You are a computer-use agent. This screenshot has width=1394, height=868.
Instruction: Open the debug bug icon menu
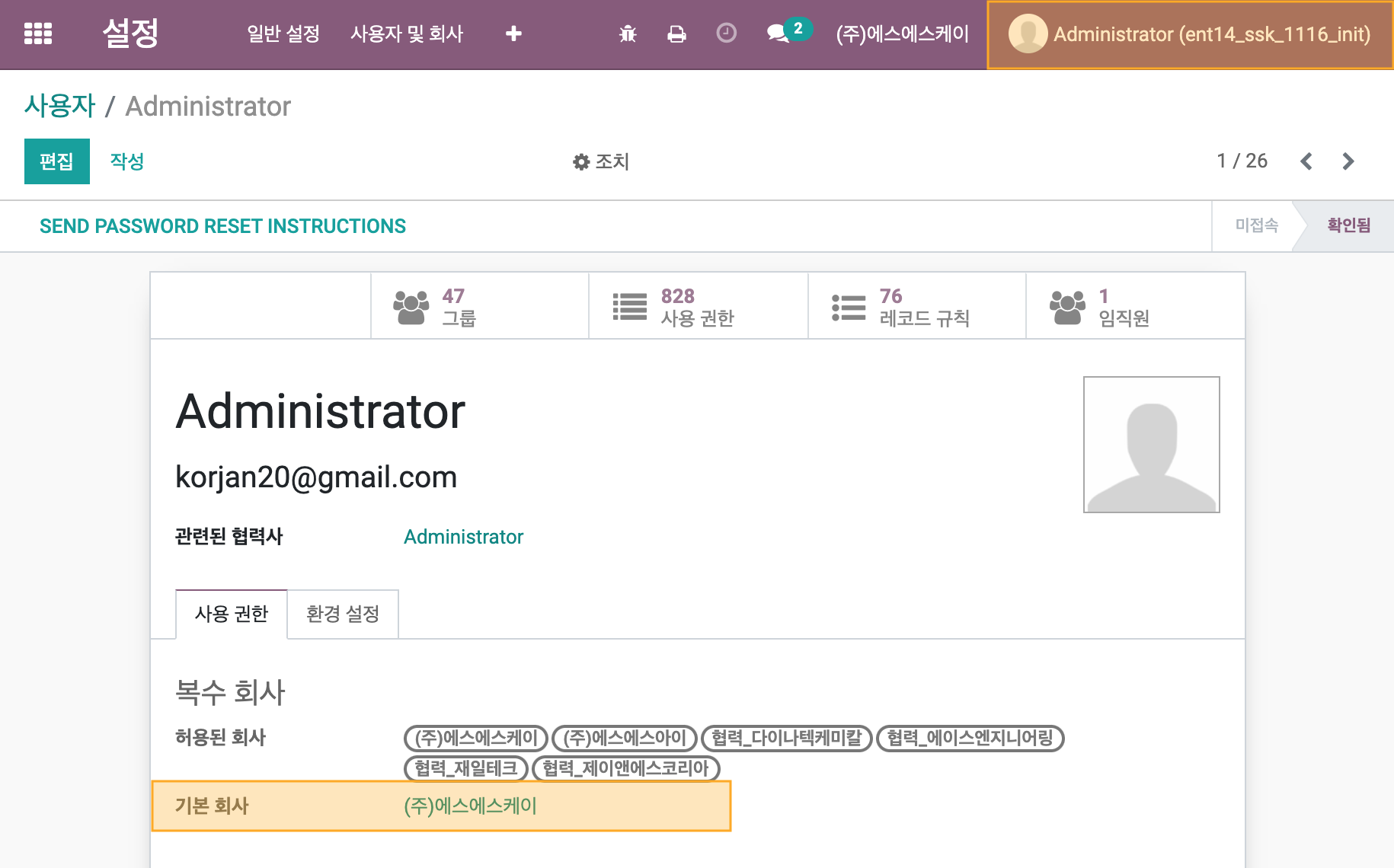click(x=628, y=34)
